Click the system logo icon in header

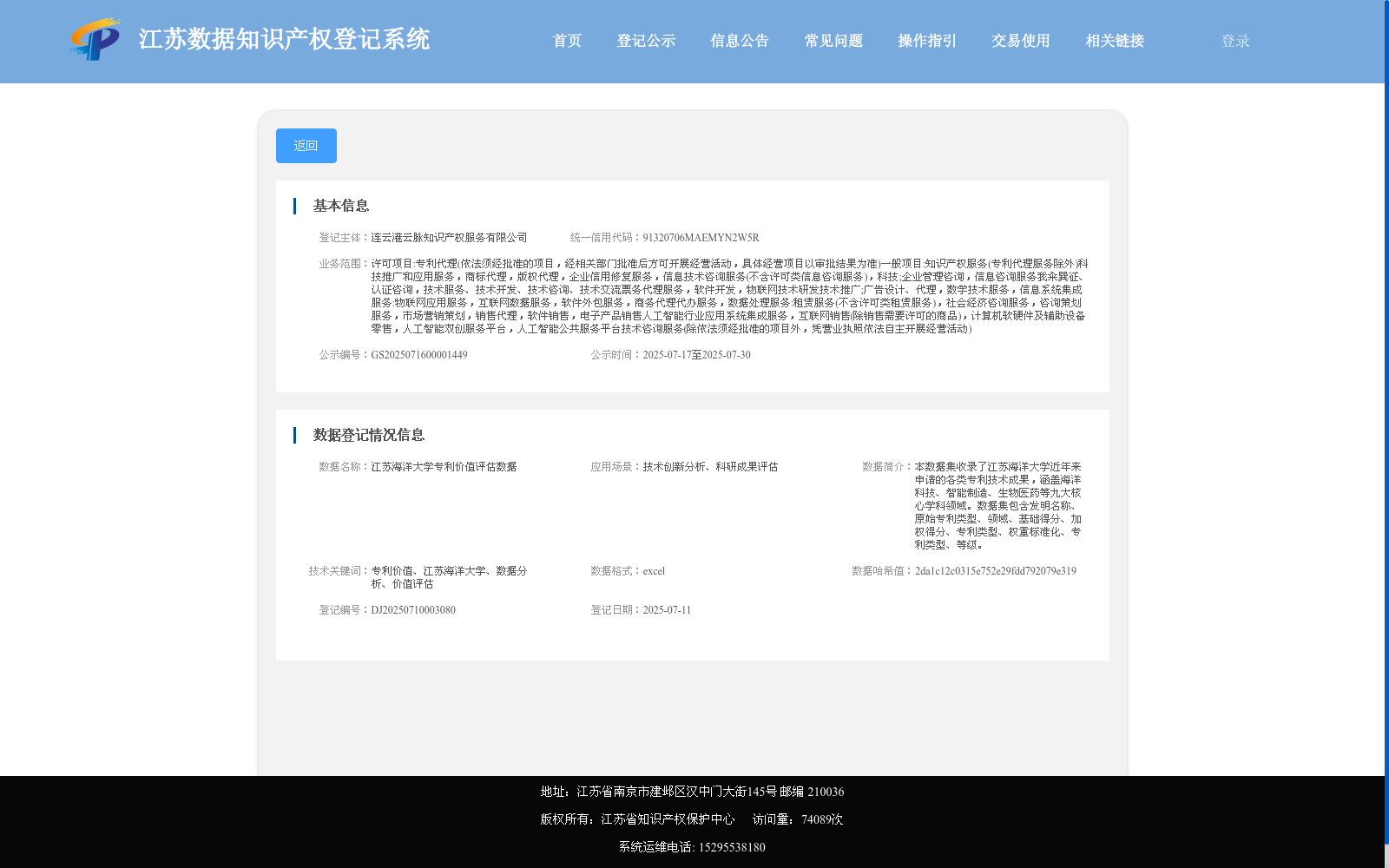tap(95, 39)
